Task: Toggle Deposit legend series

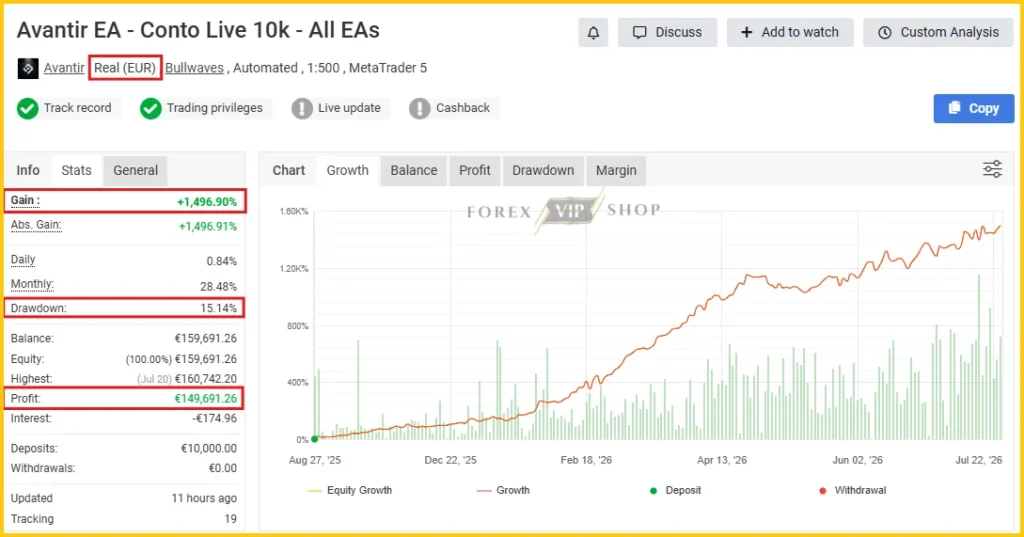Action: 675,491
